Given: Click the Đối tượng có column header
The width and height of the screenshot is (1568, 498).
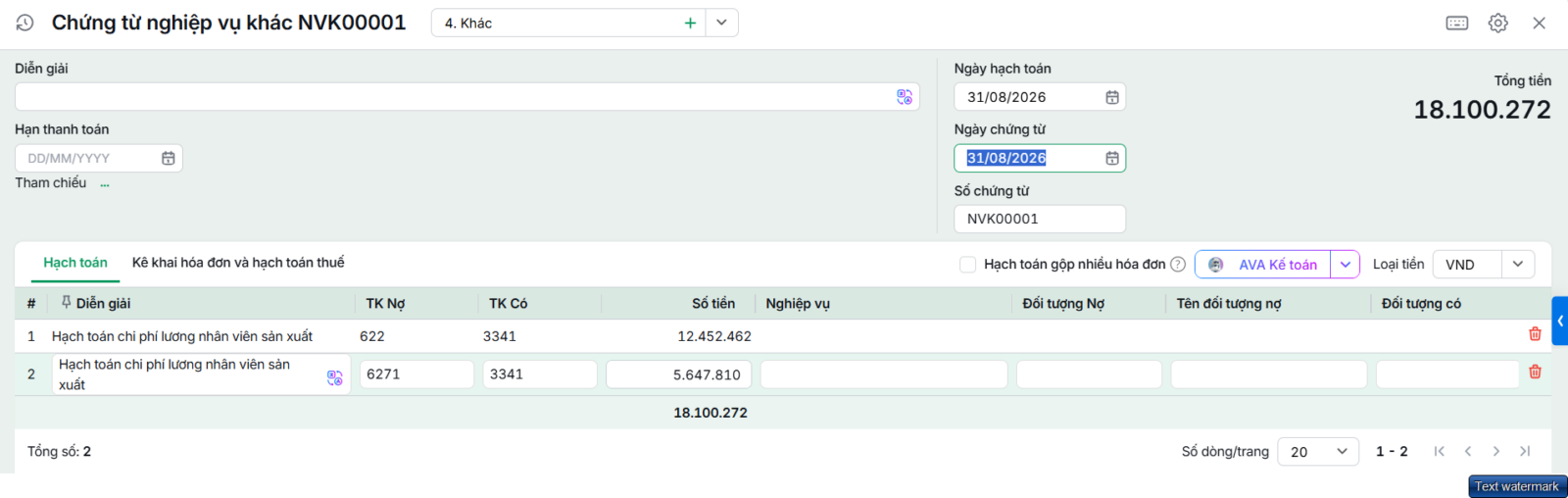Looking at the screenshot, I should point(1421,304).
